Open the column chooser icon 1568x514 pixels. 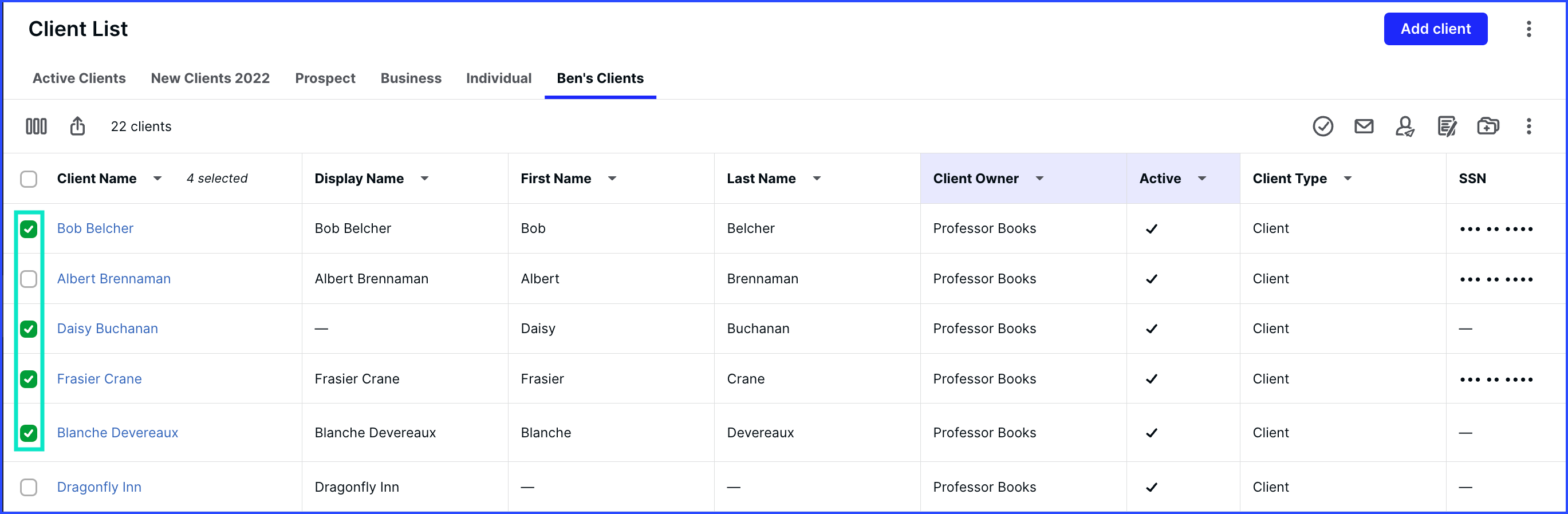36,126
